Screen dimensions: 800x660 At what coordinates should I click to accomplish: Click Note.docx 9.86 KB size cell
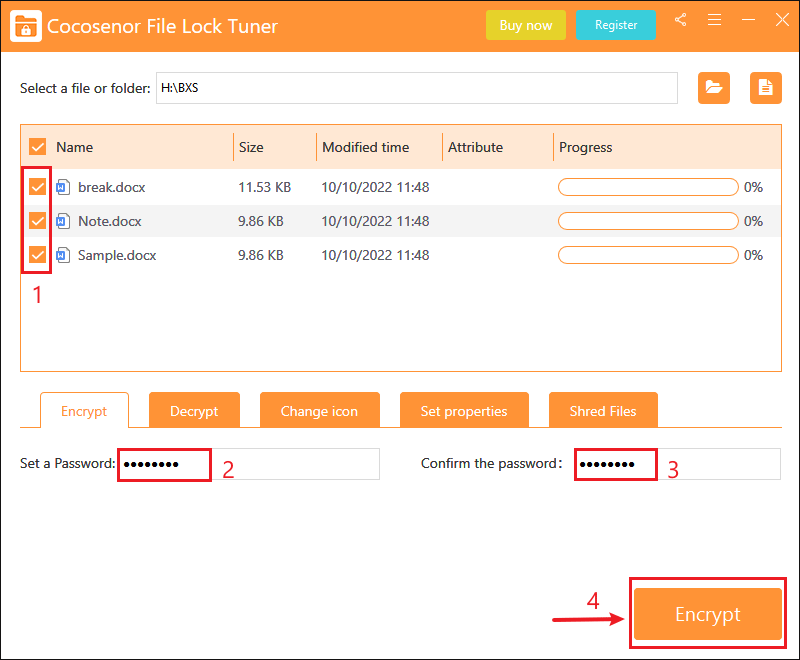tap(261, 221)
